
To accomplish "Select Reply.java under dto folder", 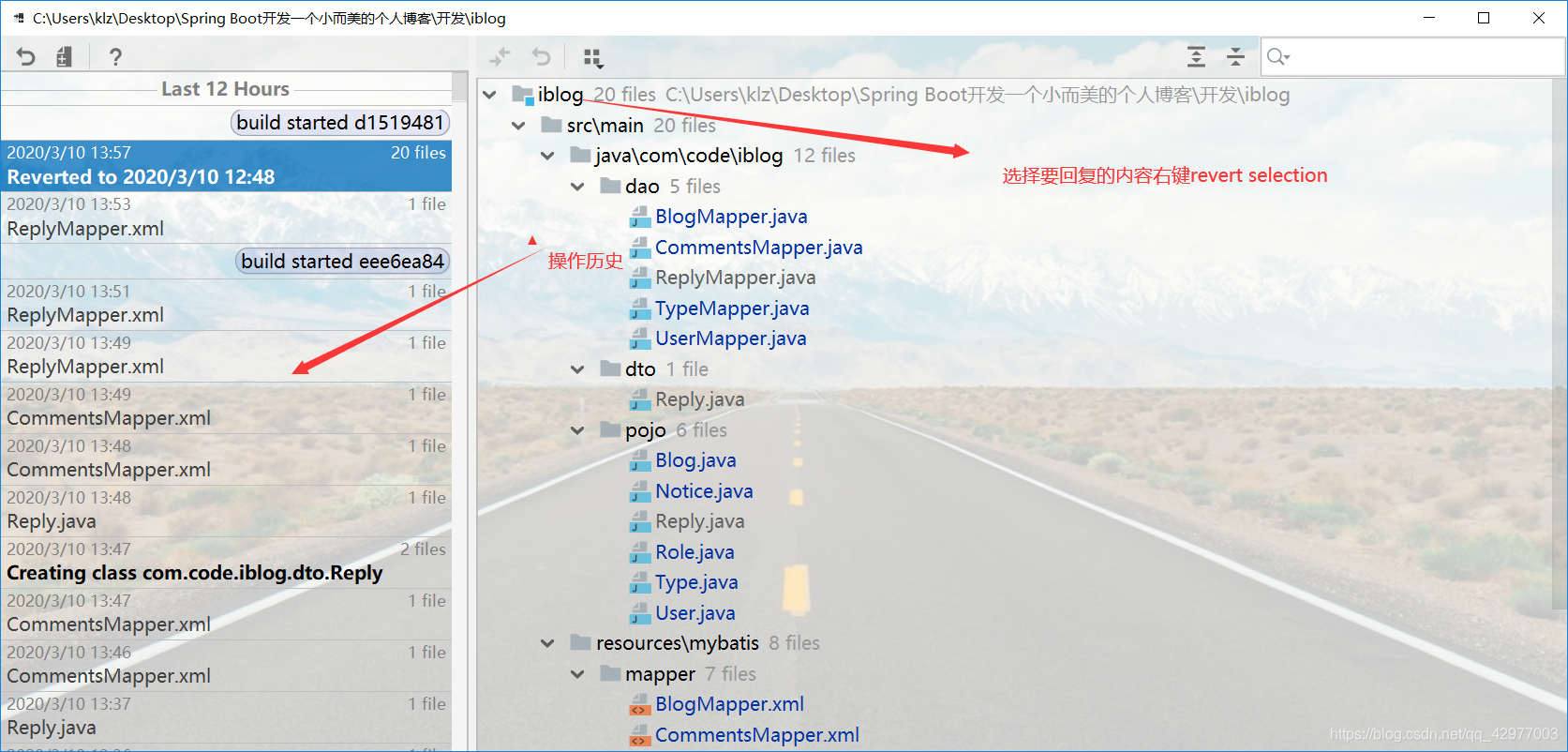I will [699, 399].
